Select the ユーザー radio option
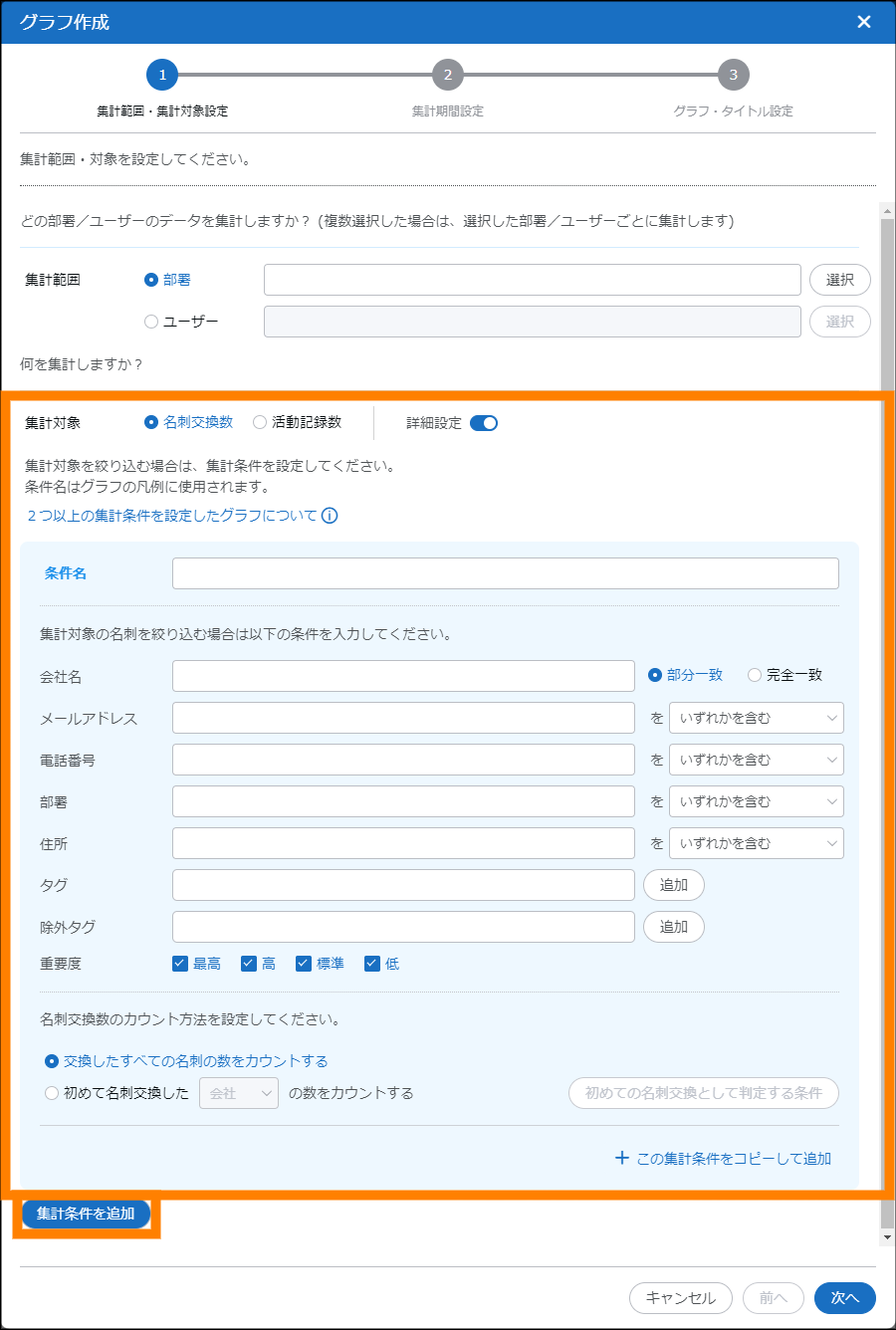Screen dimensions: 896x1330 (151, 322)
